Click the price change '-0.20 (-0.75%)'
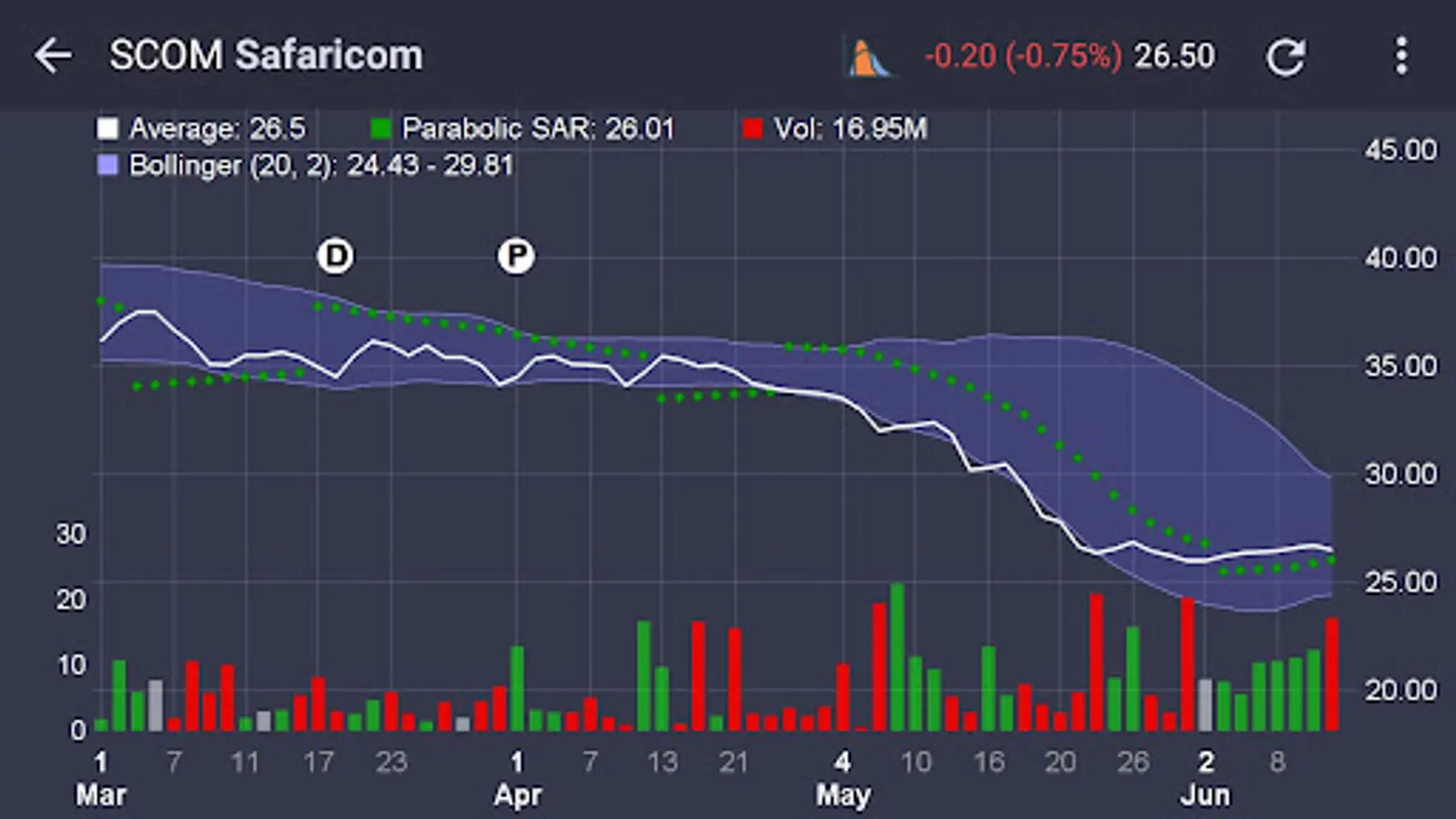The height and width of the screenshot is (819, 1456). [1023, 56]
